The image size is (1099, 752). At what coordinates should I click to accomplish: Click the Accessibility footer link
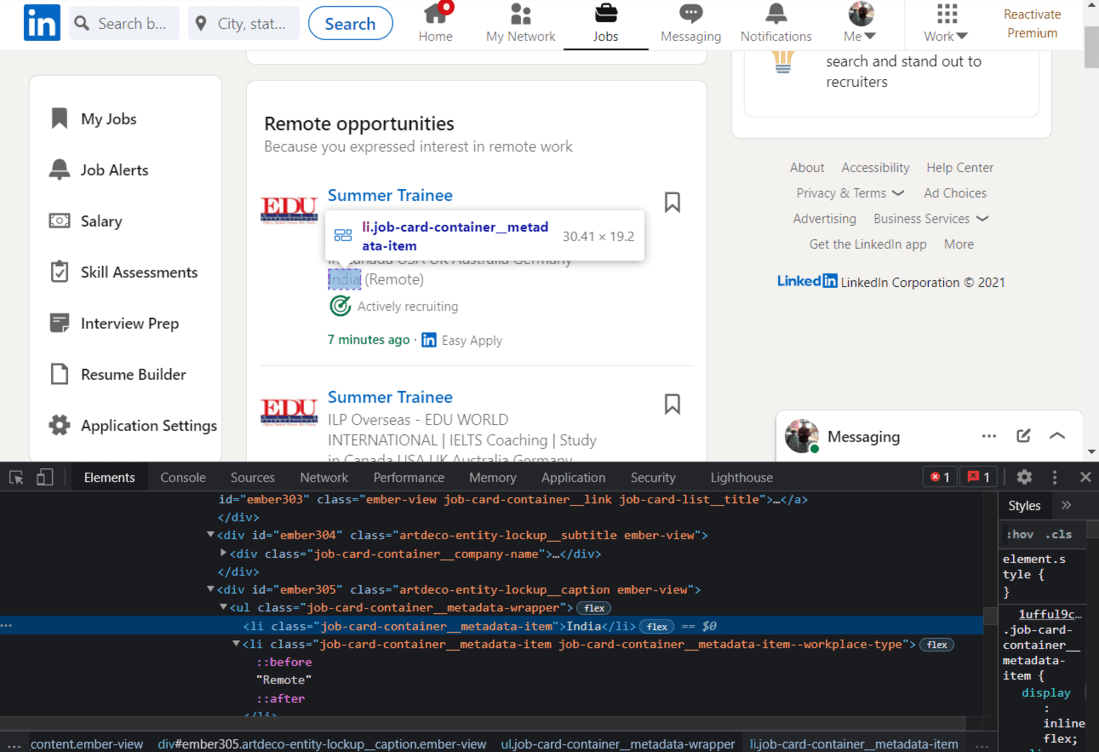click(875, 168)
